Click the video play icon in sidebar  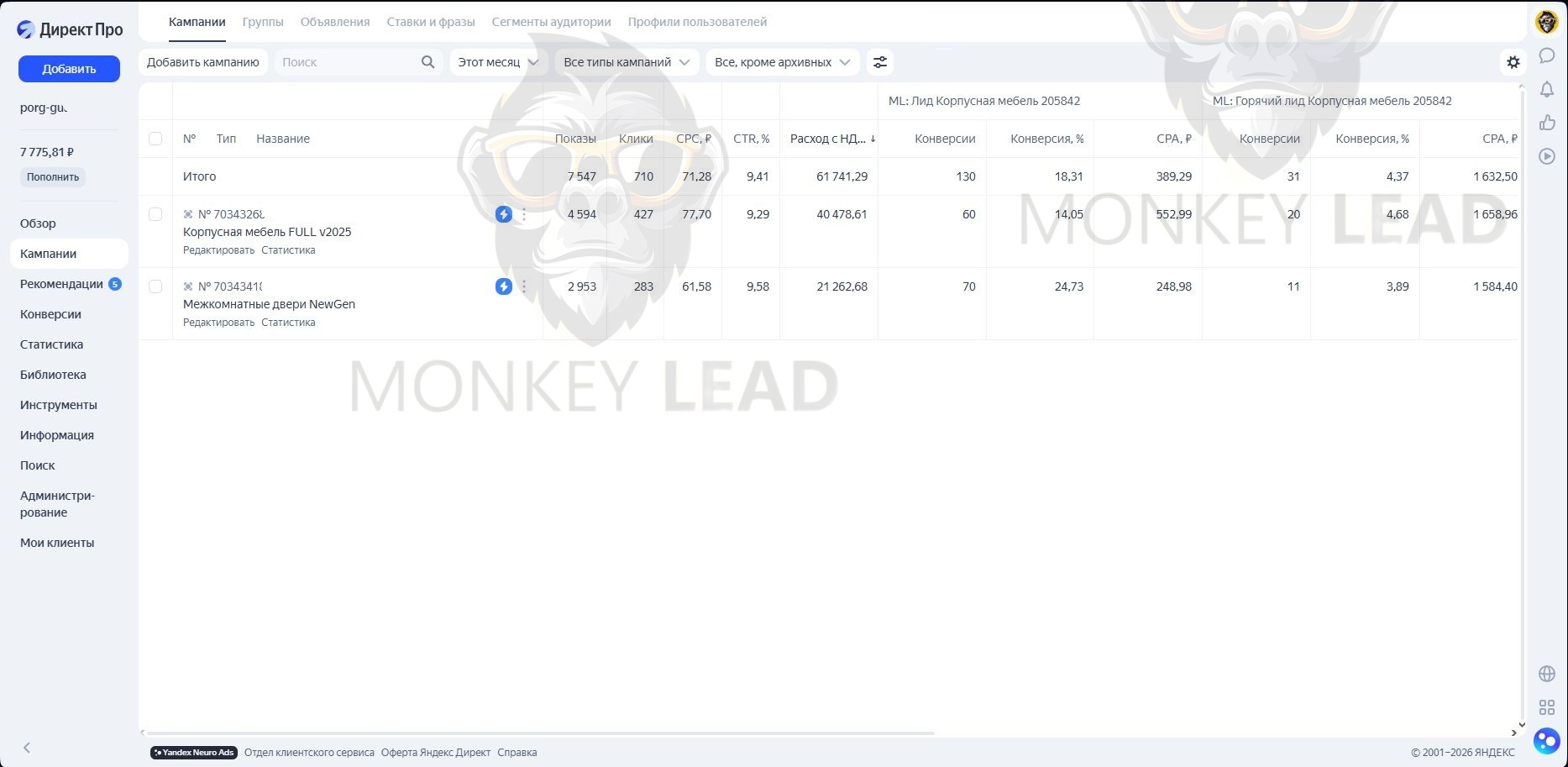click(1546, 156)
